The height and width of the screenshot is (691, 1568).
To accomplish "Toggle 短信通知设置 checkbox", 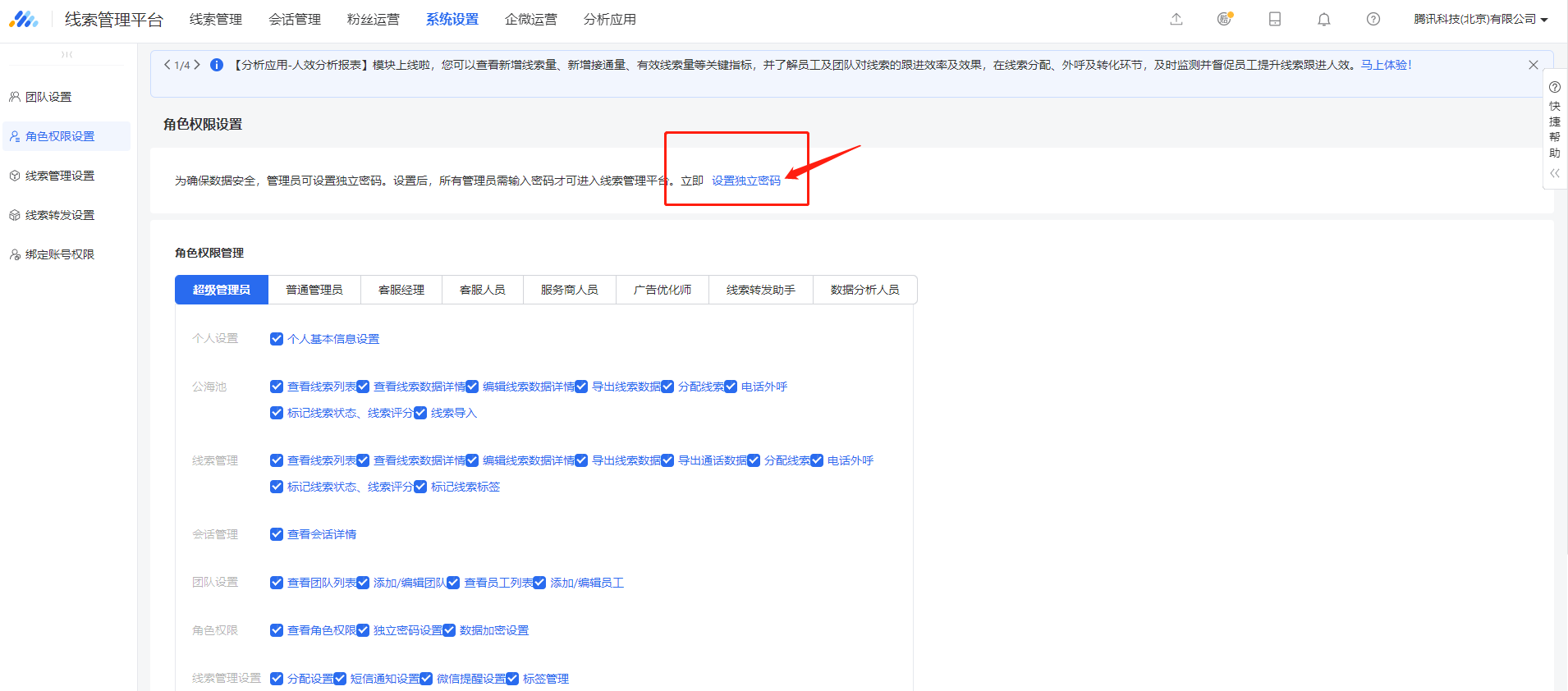I will (x=340, y=679).
